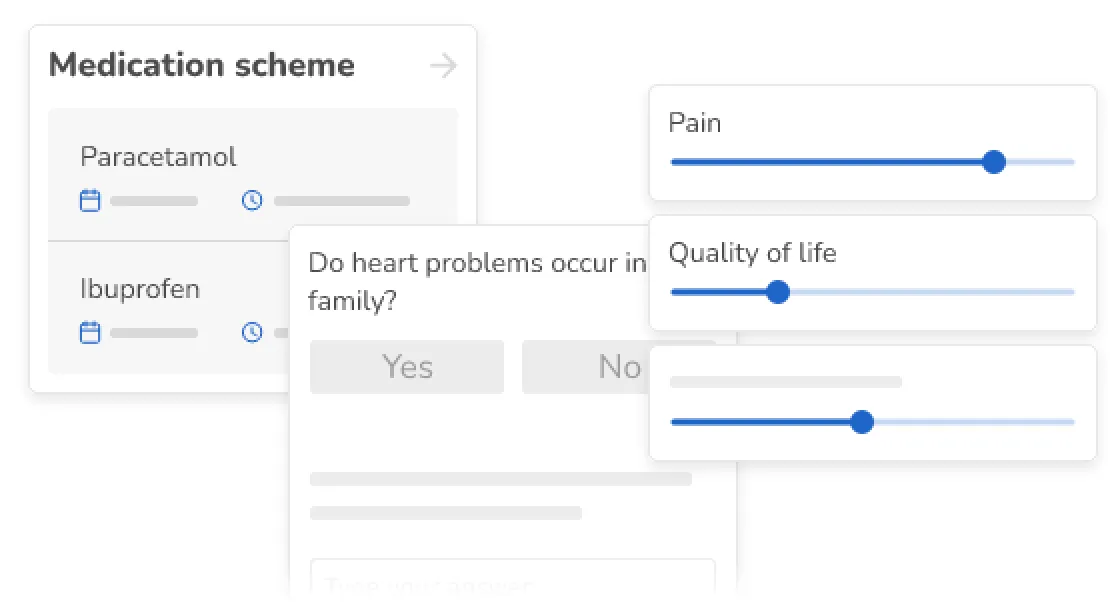
Task: Click Ibuprofen calendar icon
Action: pos(90,332)
